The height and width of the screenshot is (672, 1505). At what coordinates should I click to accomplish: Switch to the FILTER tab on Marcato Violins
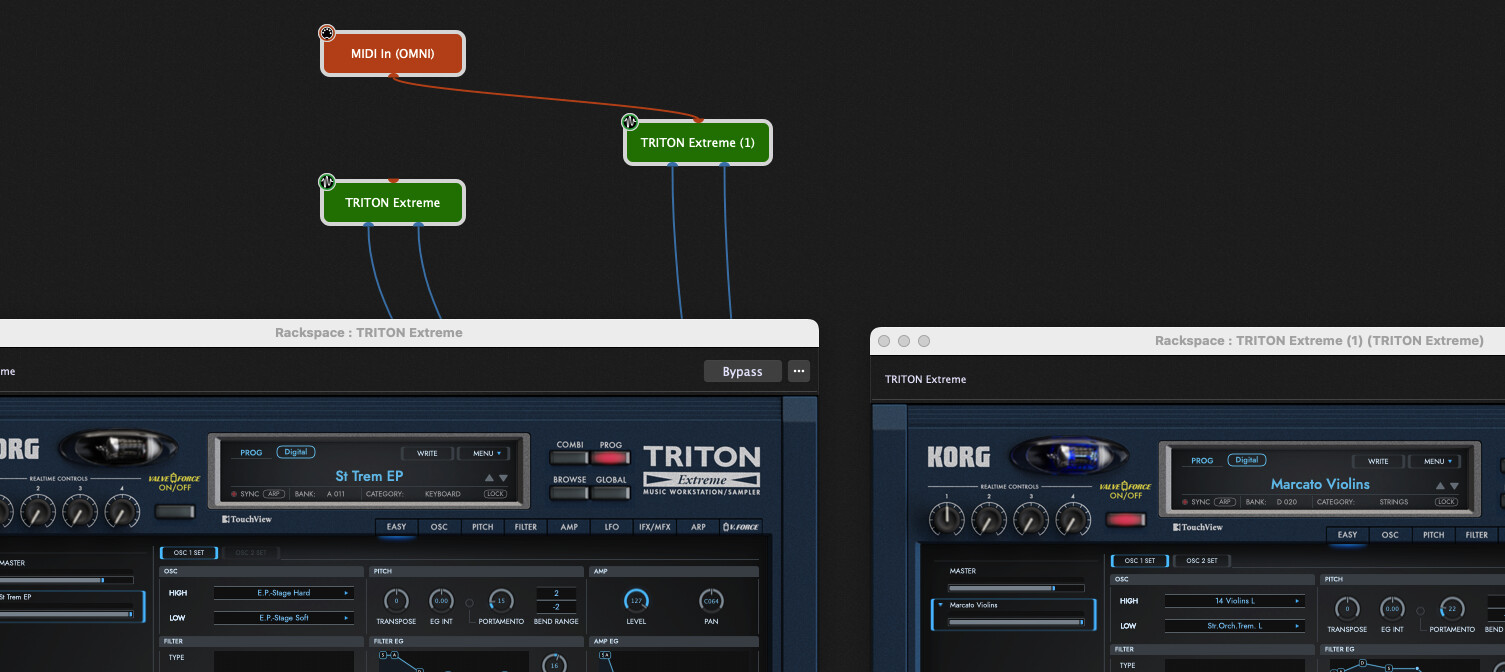point(1477,534)
